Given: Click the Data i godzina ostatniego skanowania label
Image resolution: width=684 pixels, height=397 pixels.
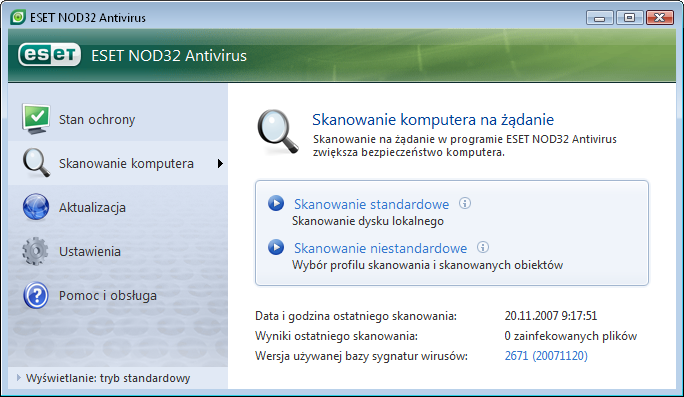Looking at the screenshot, I should click(x=356, y=316).
